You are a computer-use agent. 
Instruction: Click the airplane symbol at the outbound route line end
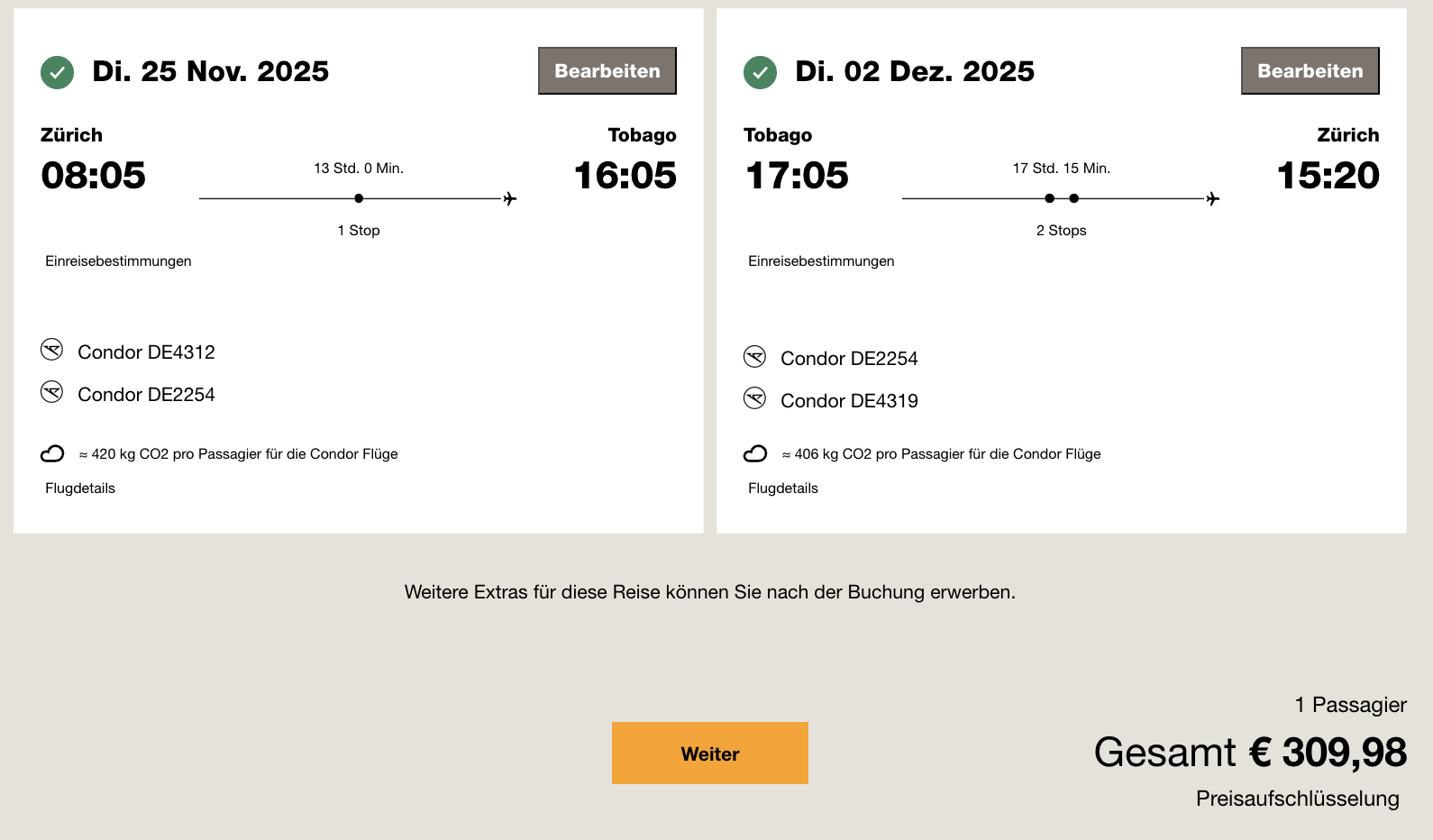click(509, 198)
